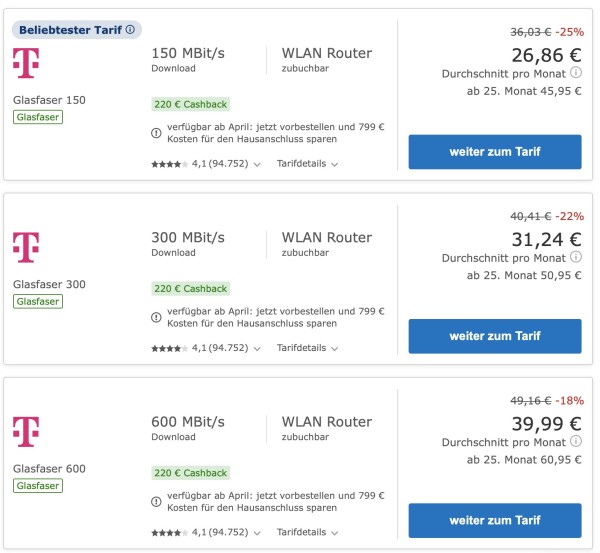Viewport: 600px width, 553px height.
Task: Expand Tarifdetails for Glasfaser 300
Action: coord(307,348)
